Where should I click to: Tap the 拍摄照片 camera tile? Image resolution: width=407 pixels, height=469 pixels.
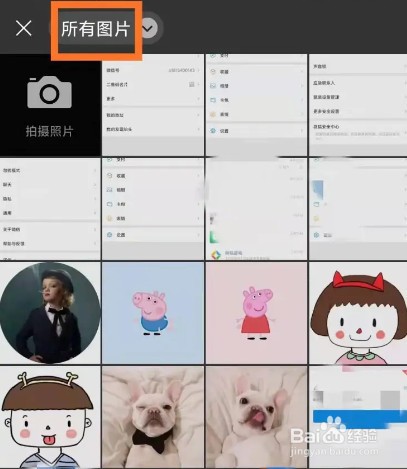click(x=50, y=105)
